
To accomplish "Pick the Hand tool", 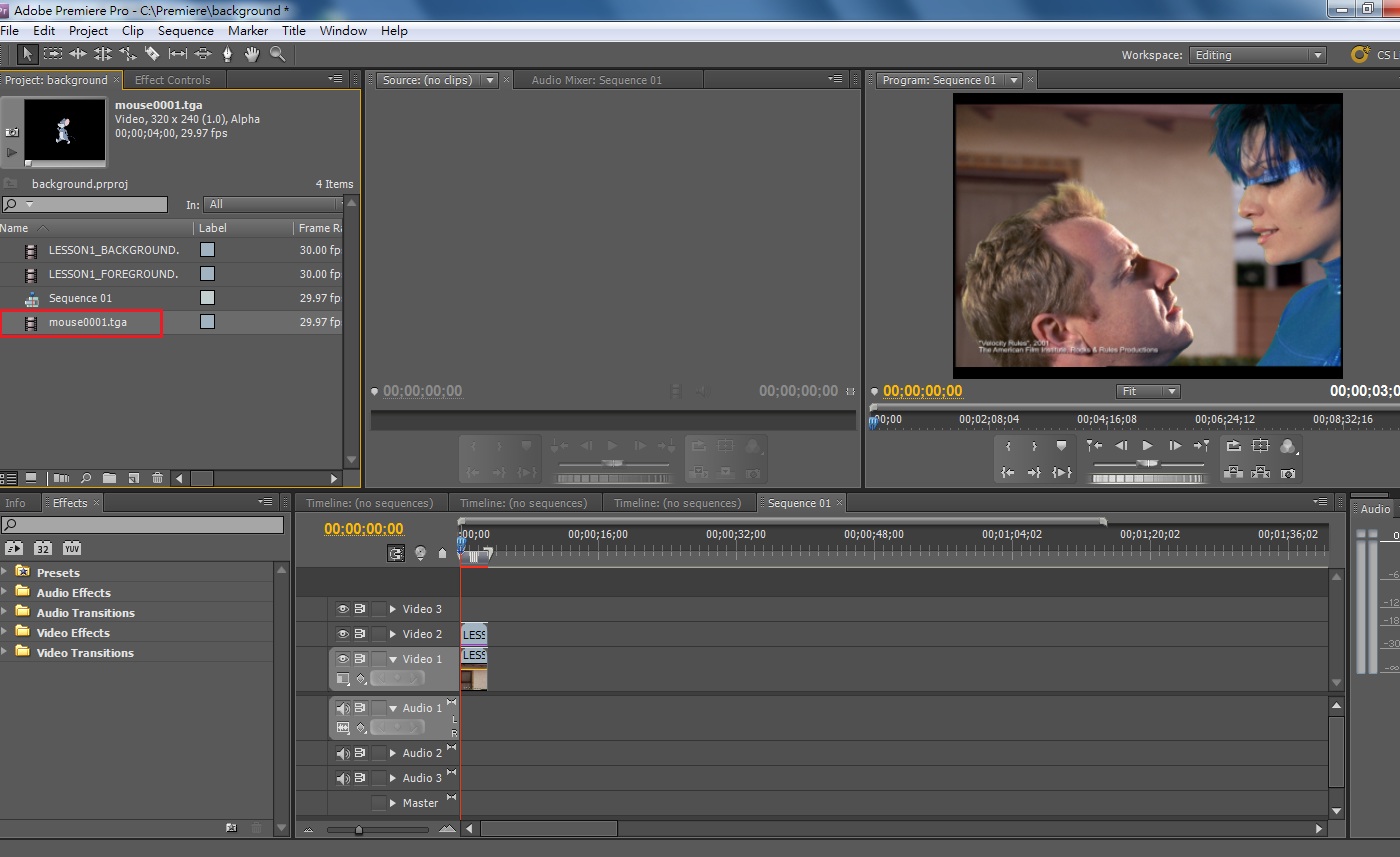I will pos(253,54).
